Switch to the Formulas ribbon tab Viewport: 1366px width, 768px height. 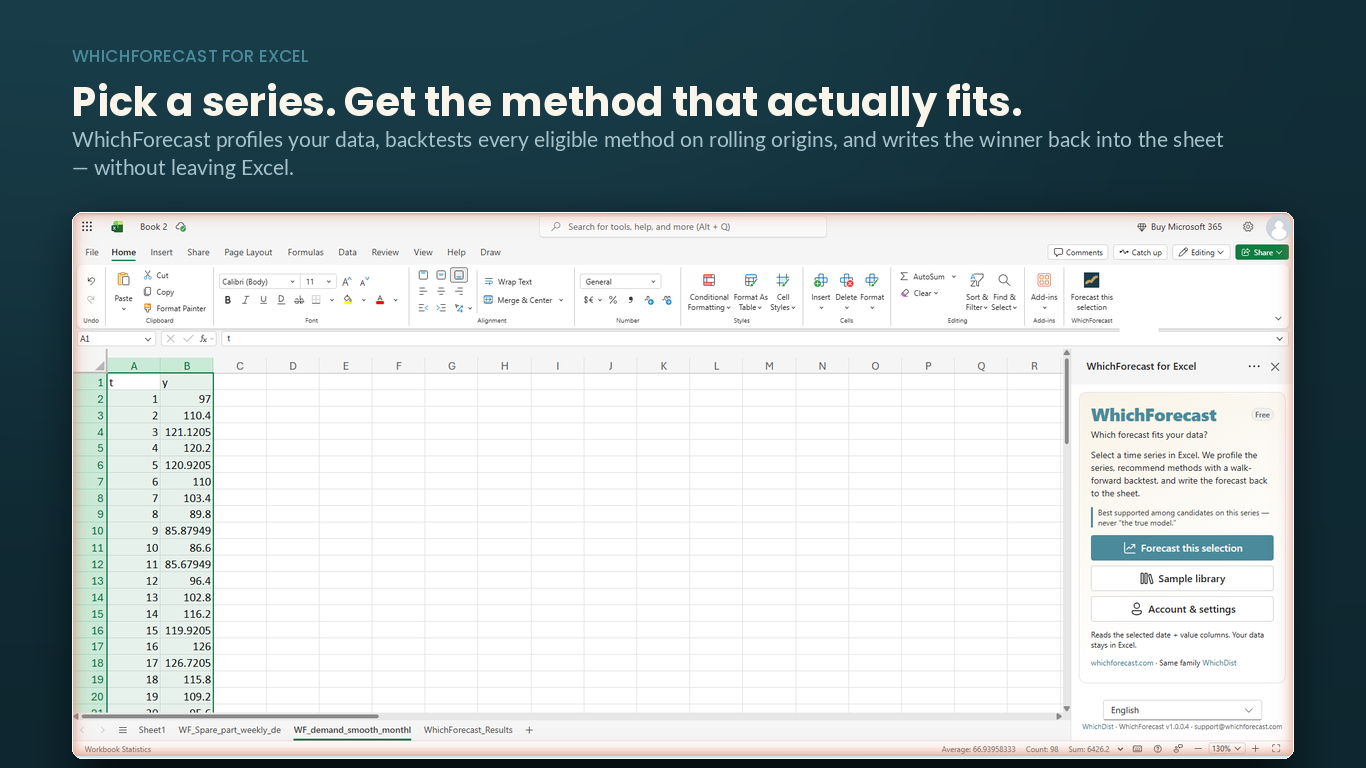coord(305,253)
